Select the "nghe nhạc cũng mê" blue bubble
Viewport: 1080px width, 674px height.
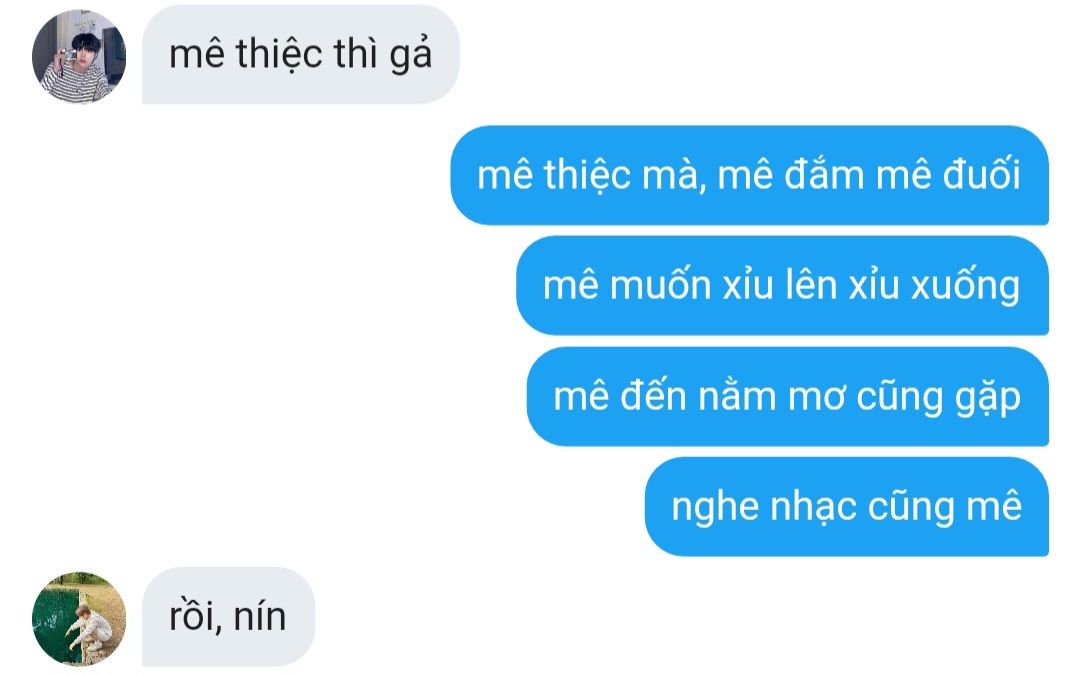[x=847, y=507]
